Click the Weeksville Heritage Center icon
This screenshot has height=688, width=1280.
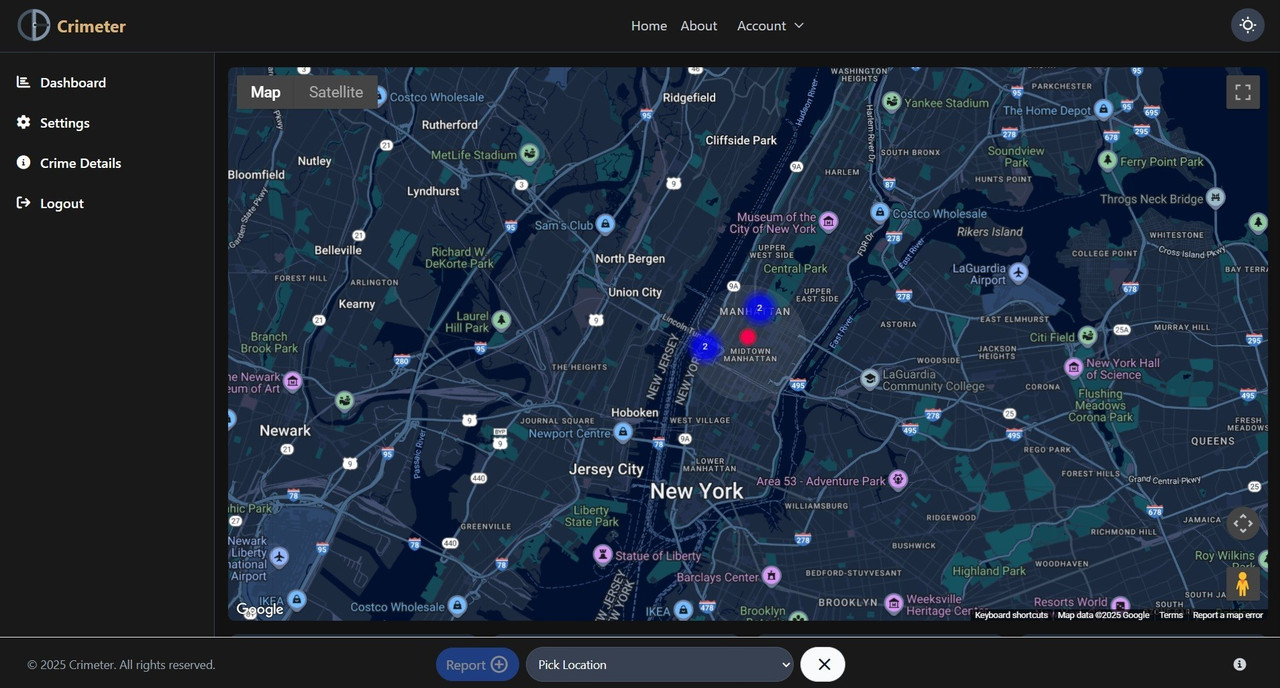coord(894,604)
